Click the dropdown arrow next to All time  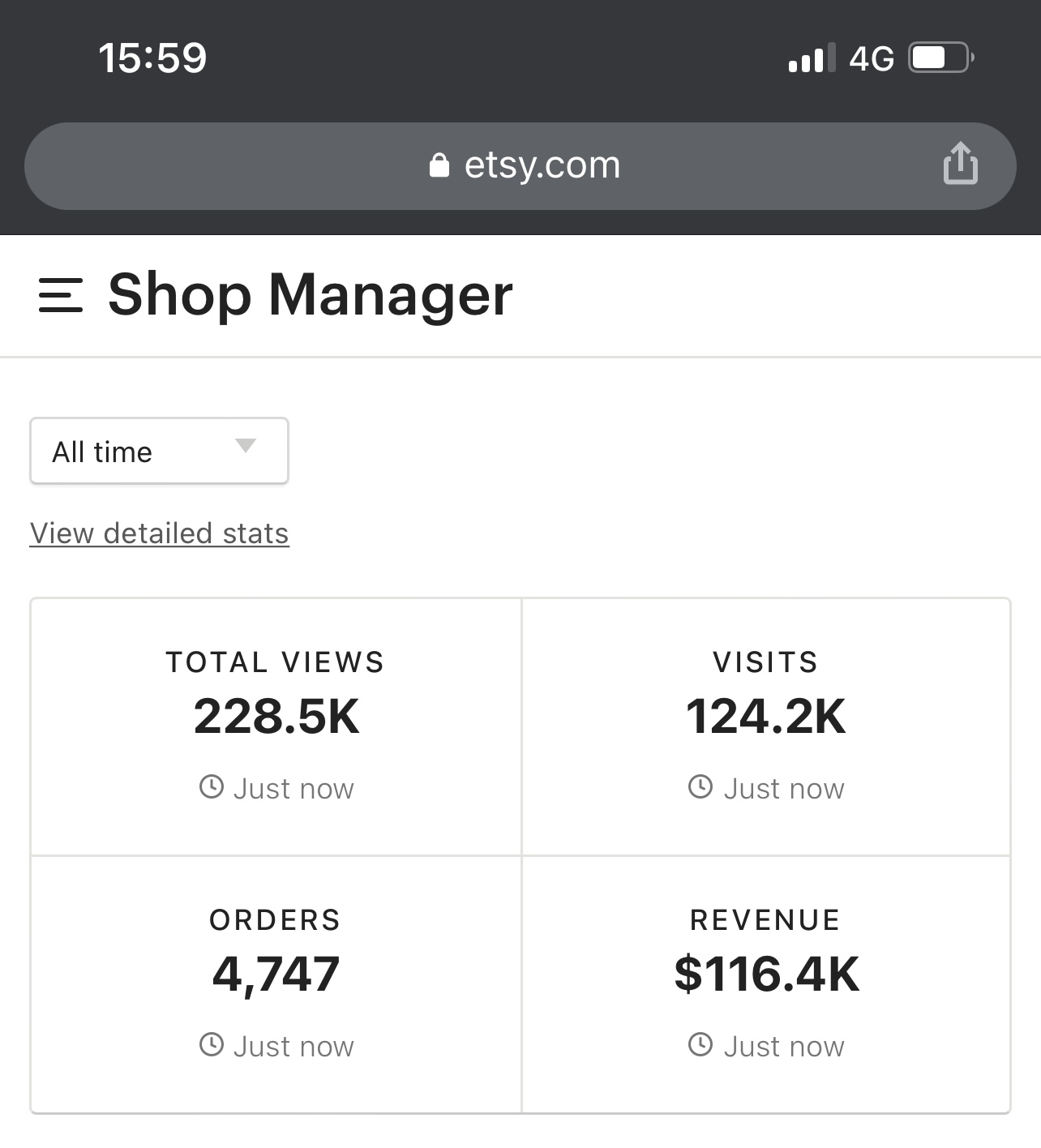(245, 445)
